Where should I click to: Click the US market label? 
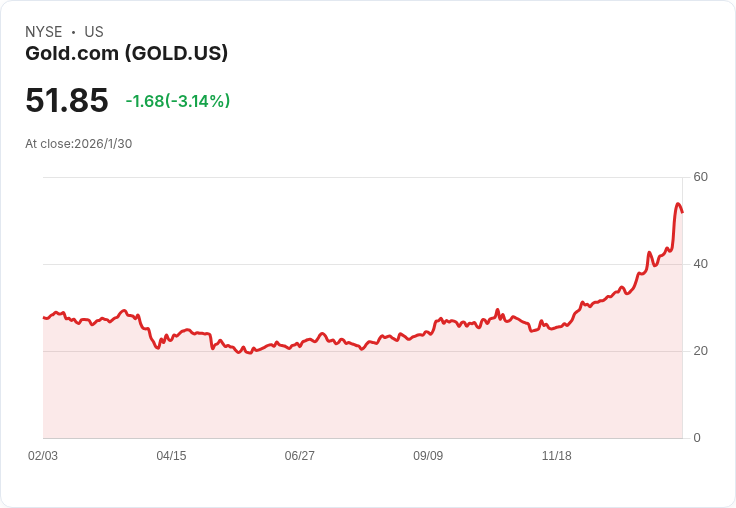(x=94, y=32)
